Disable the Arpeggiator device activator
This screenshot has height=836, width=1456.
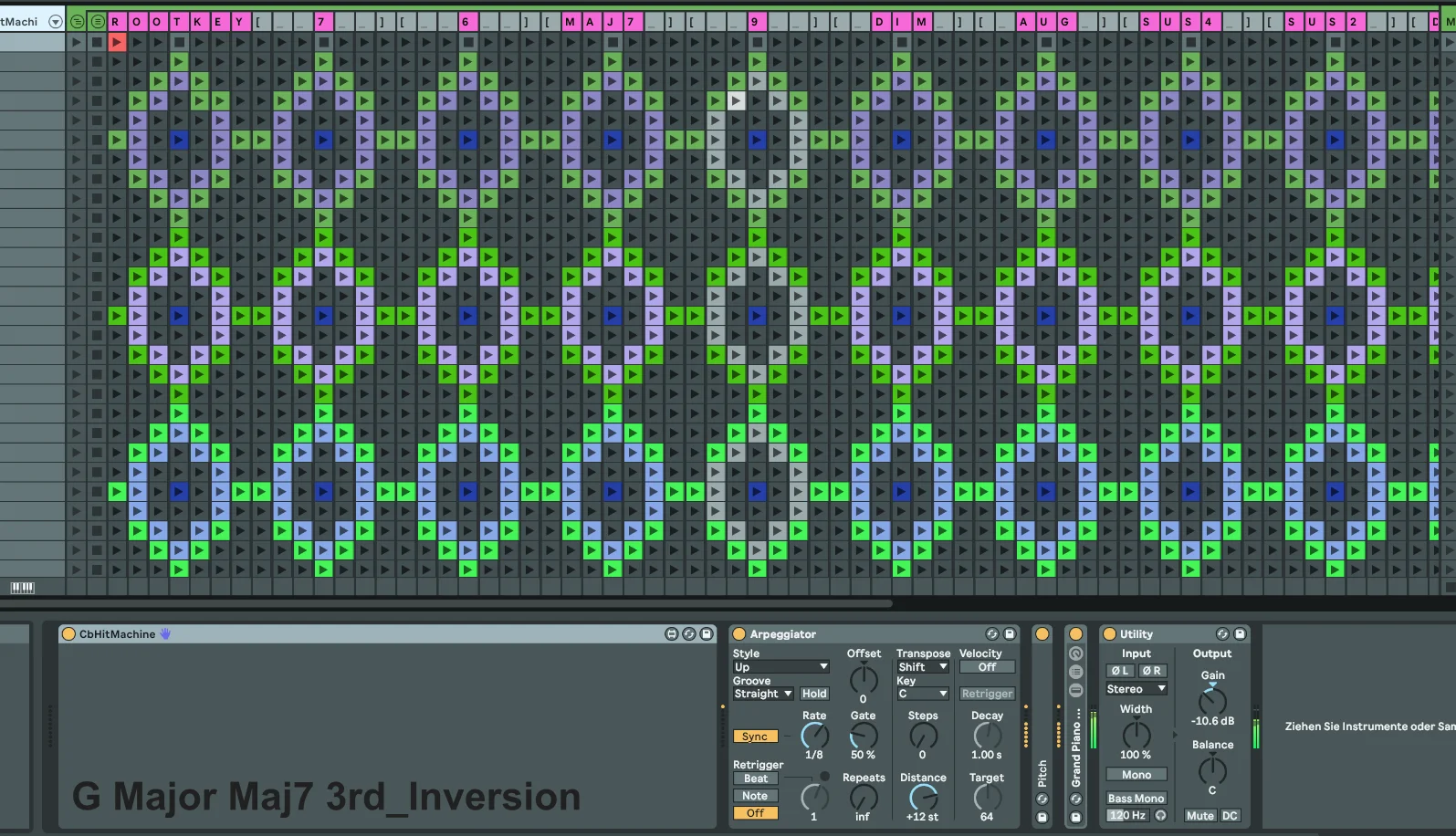(x=739, y=633)
